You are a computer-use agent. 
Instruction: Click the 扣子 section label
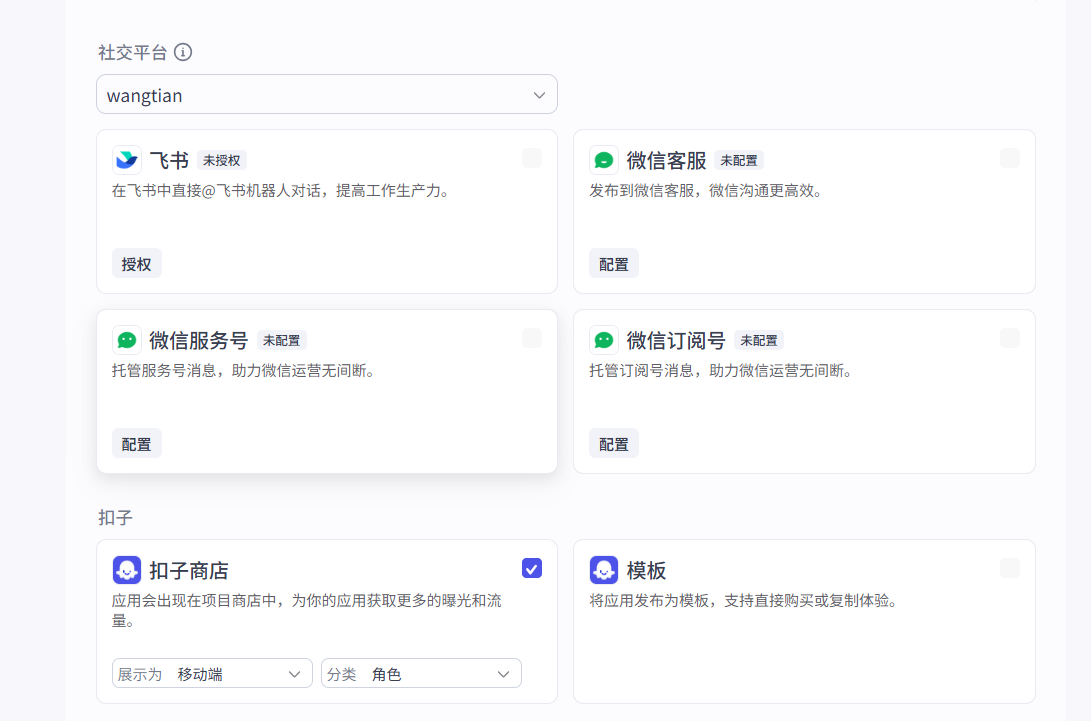(116, 518)
